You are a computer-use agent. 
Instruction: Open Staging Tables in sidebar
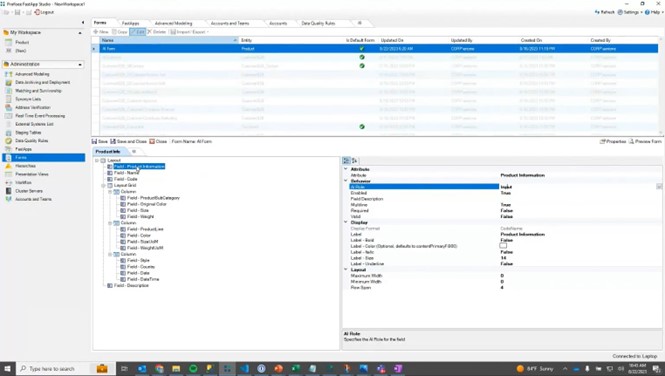coord(28,133)
